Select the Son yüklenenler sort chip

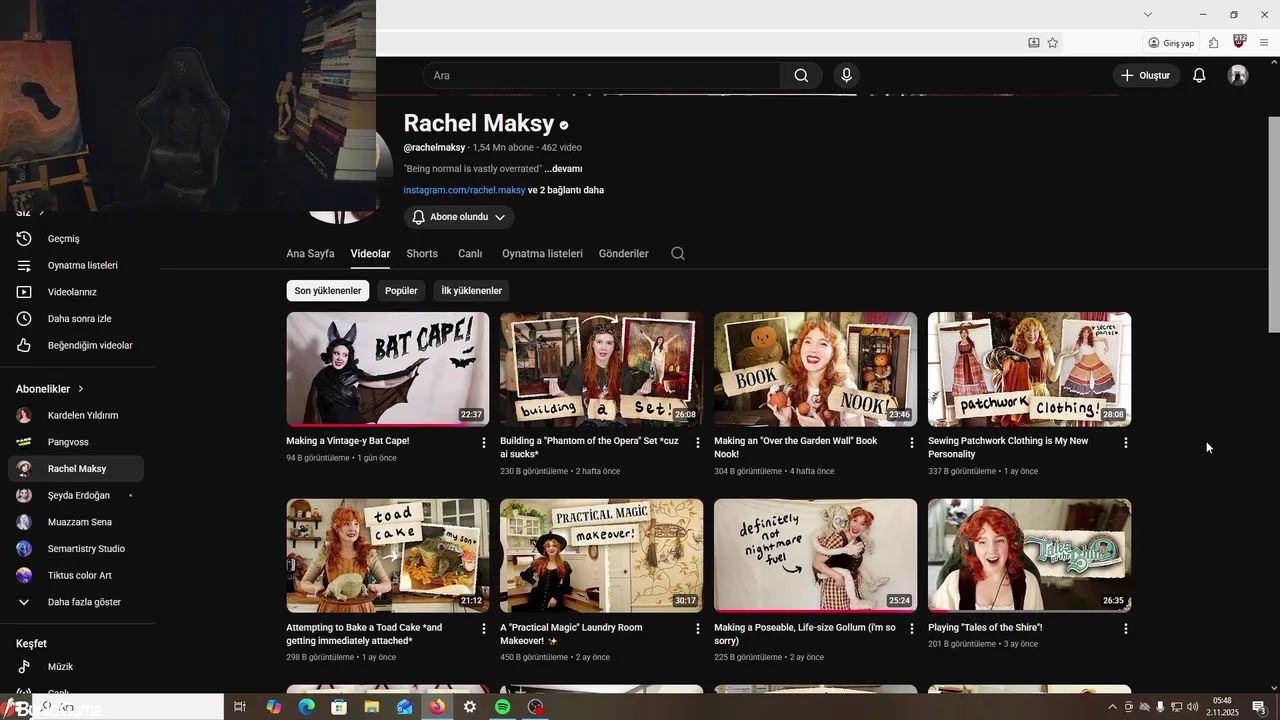tap(328, 291)
